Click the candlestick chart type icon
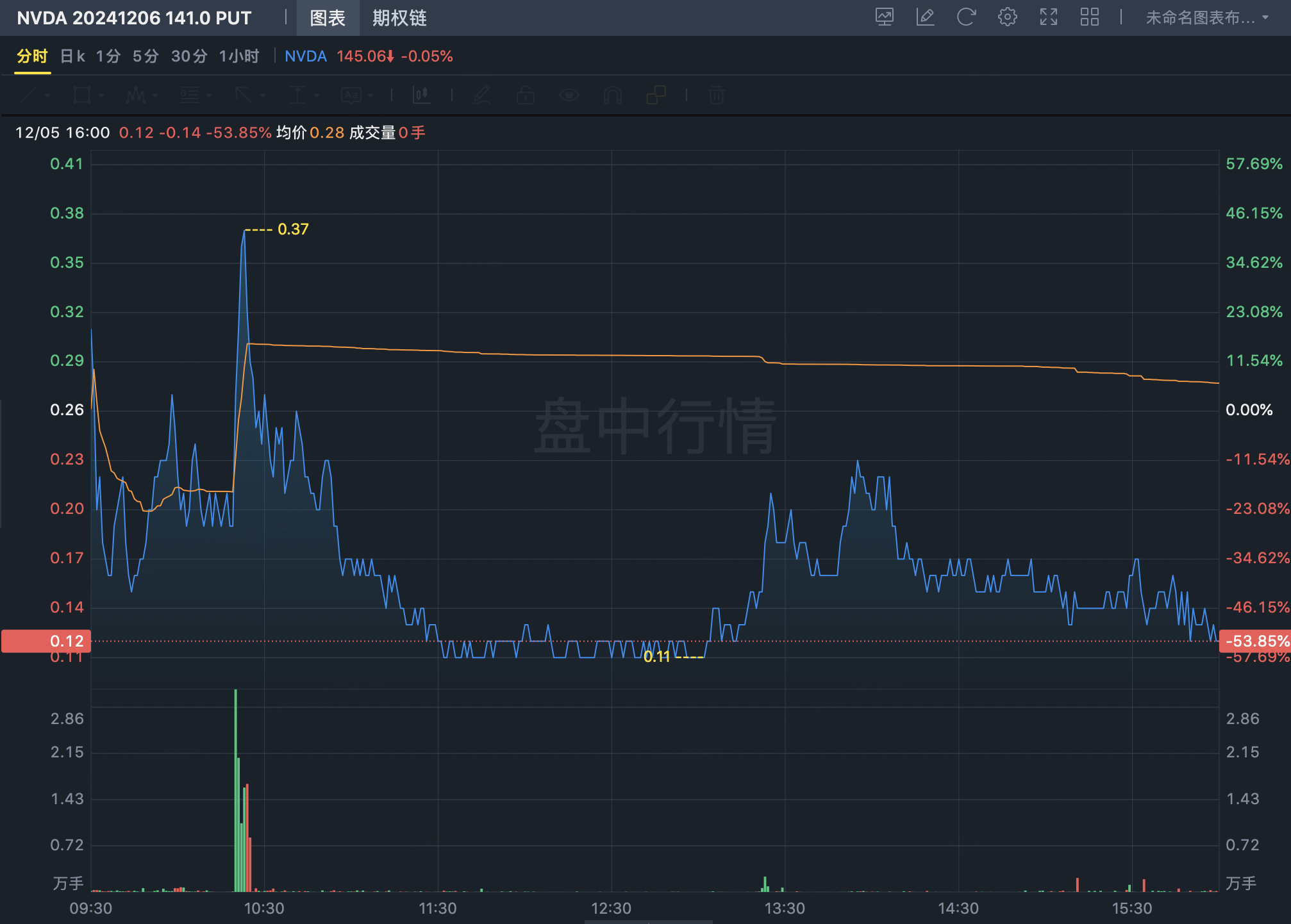The image size is (1291, 924). click(x=421, y=95)
